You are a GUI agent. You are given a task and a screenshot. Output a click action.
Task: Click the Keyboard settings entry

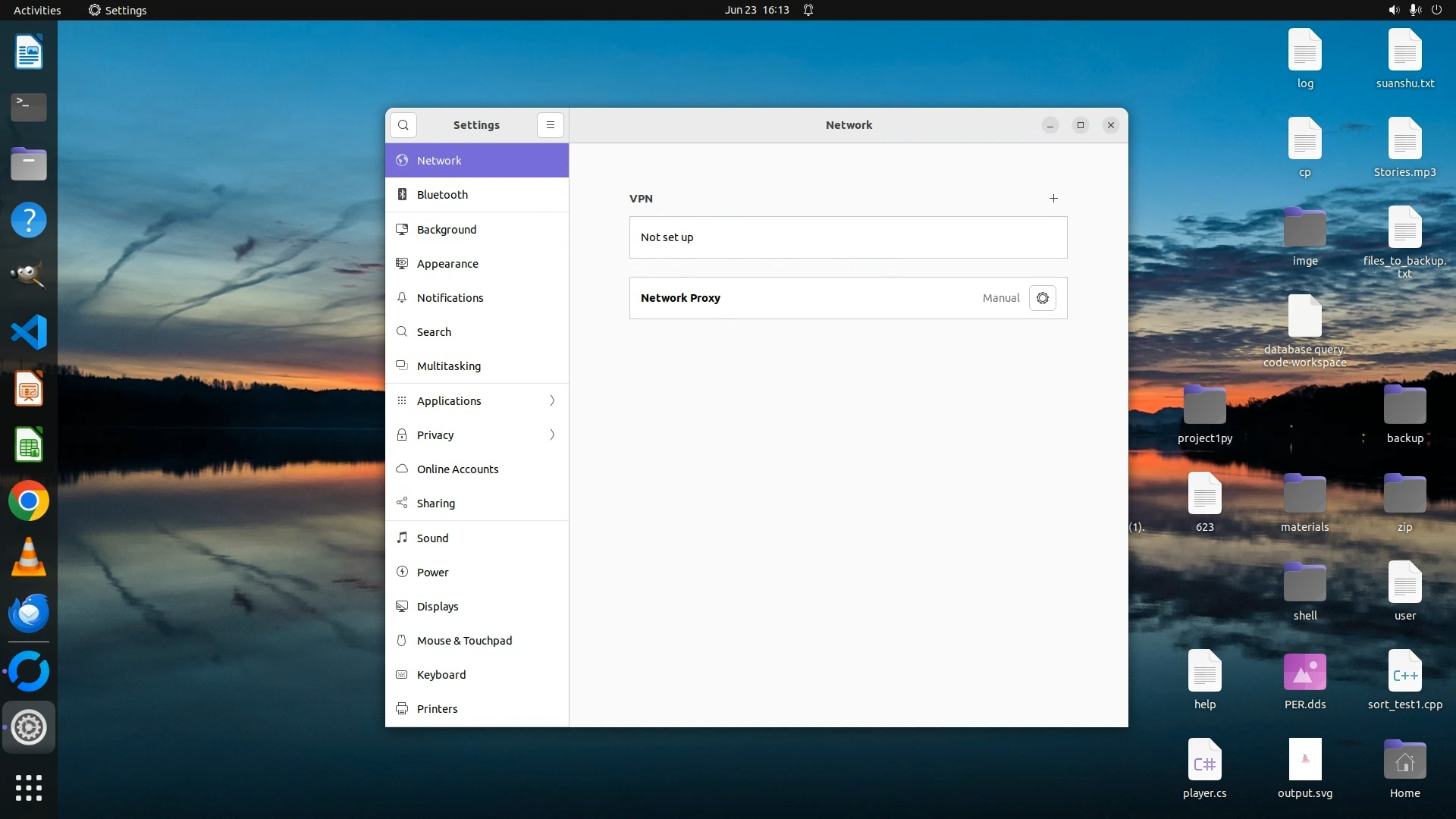point(441,675)
